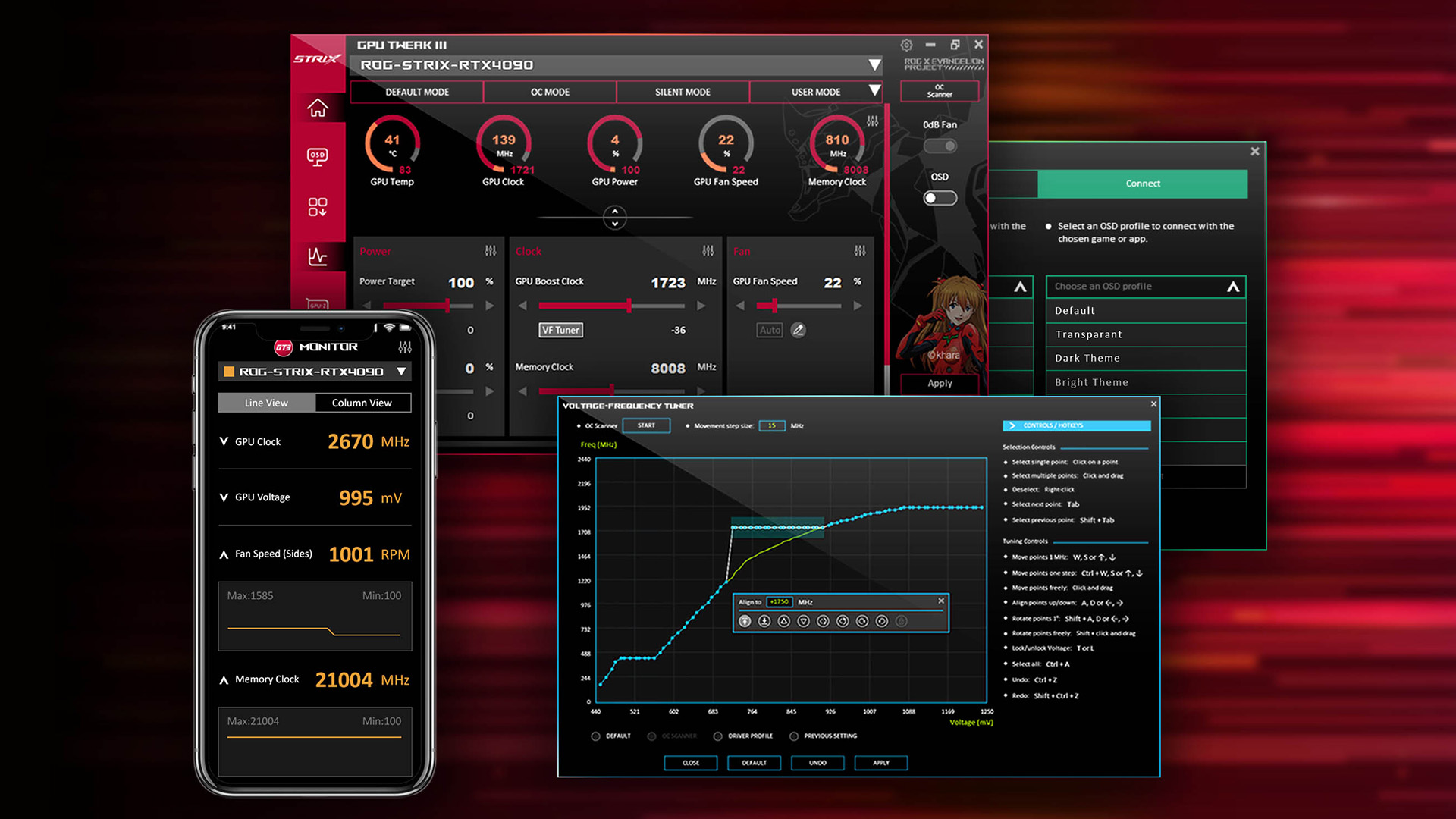Screen dimensions: 1456x819
Task: Expand the USER MODE profile dropdown arrow
Action: (874, 90)
